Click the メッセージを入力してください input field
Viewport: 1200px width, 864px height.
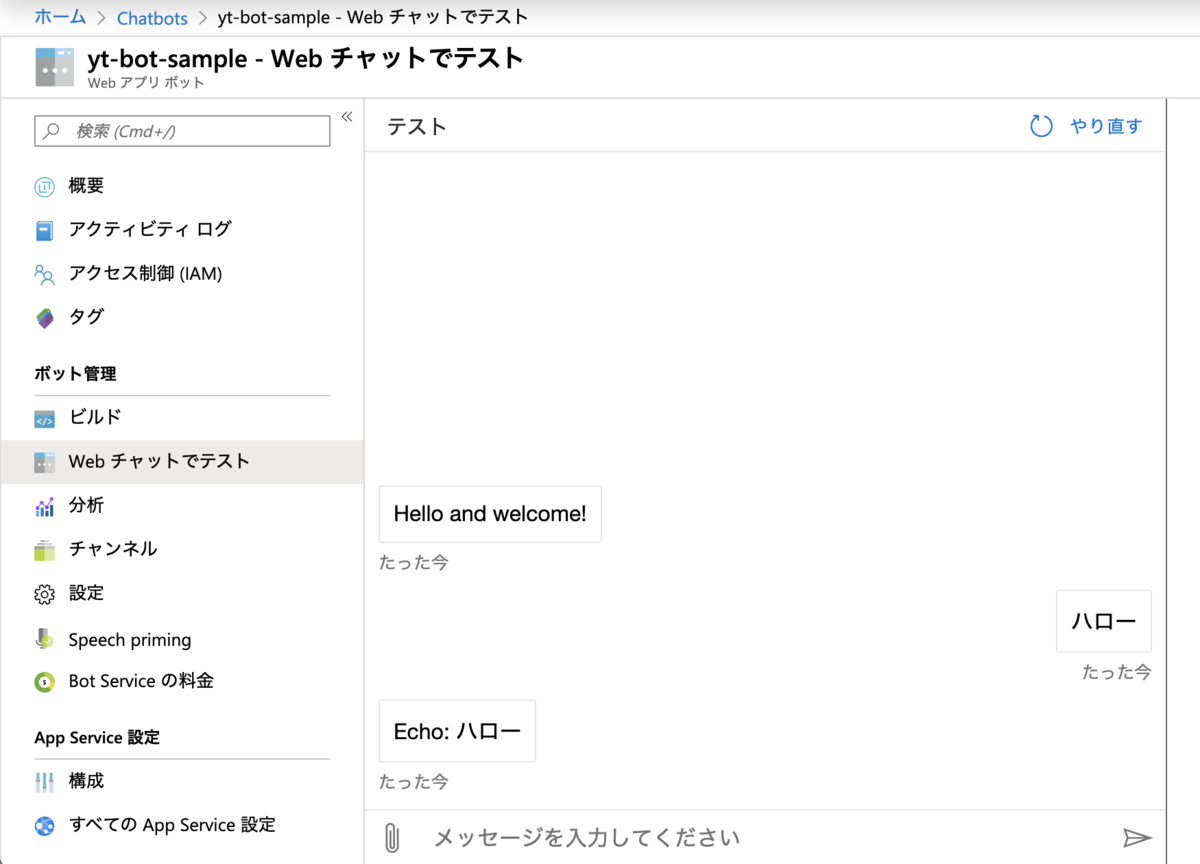[x=585, y=837]
